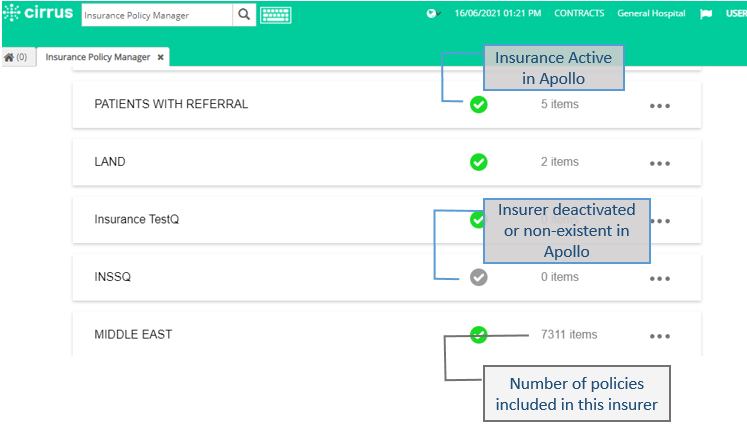The image size is (747, 436).
Task: Focus the Insurance Policy Manager search field
Action: coord(157,15)
